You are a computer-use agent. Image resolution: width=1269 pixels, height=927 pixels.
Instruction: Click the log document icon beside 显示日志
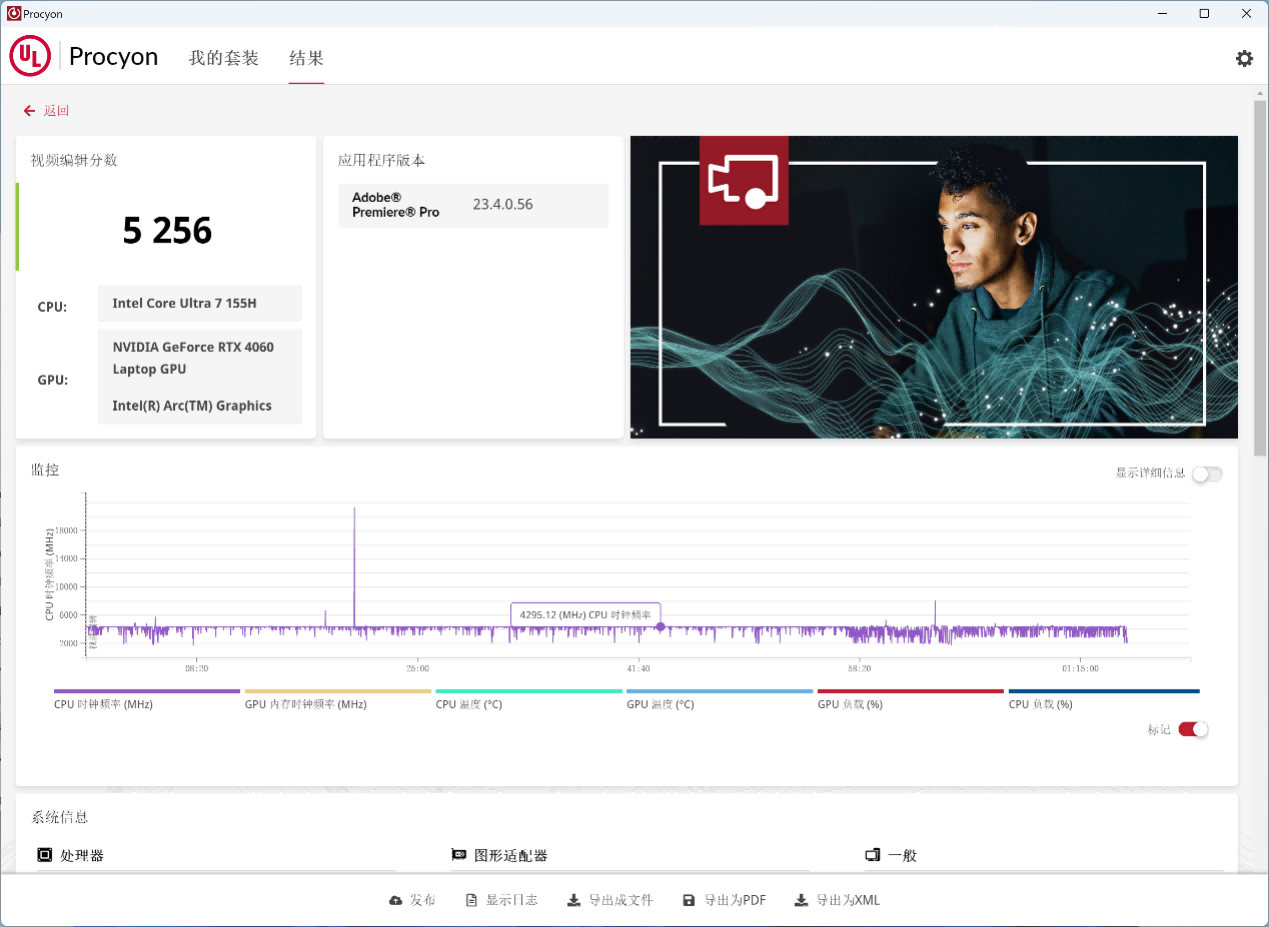[470, 900]
